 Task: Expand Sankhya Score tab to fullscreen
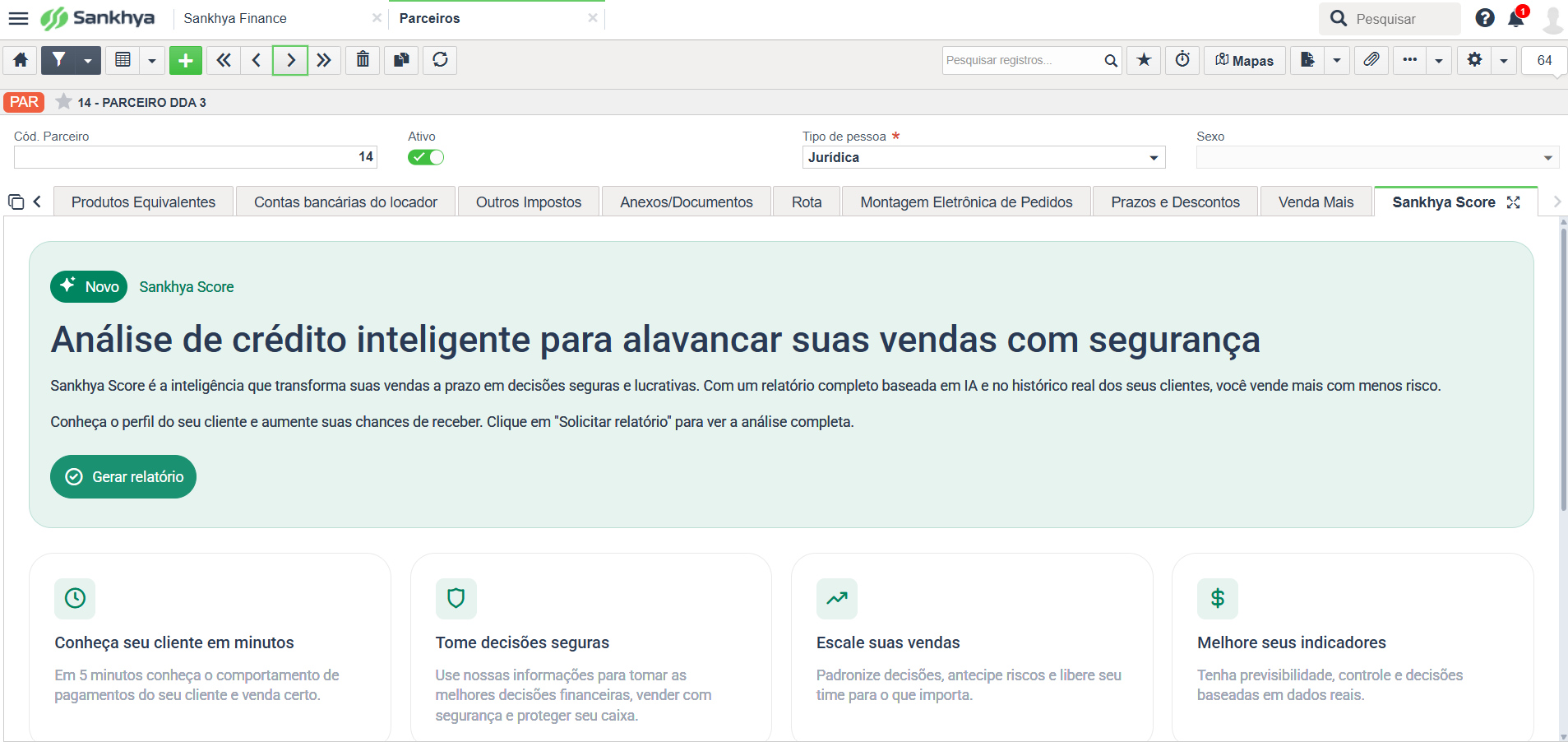click(1513, 202)
